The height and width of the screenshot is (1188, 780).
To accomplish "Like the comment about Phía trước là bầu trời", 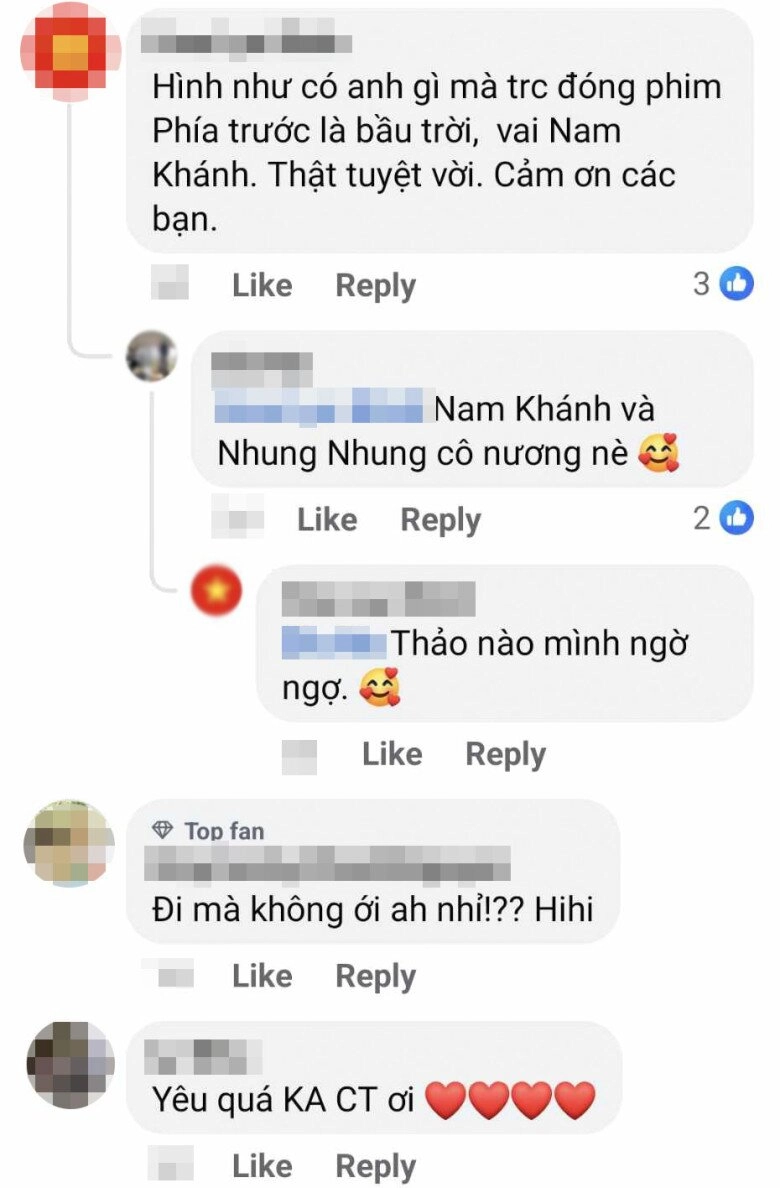I will 262,286.
